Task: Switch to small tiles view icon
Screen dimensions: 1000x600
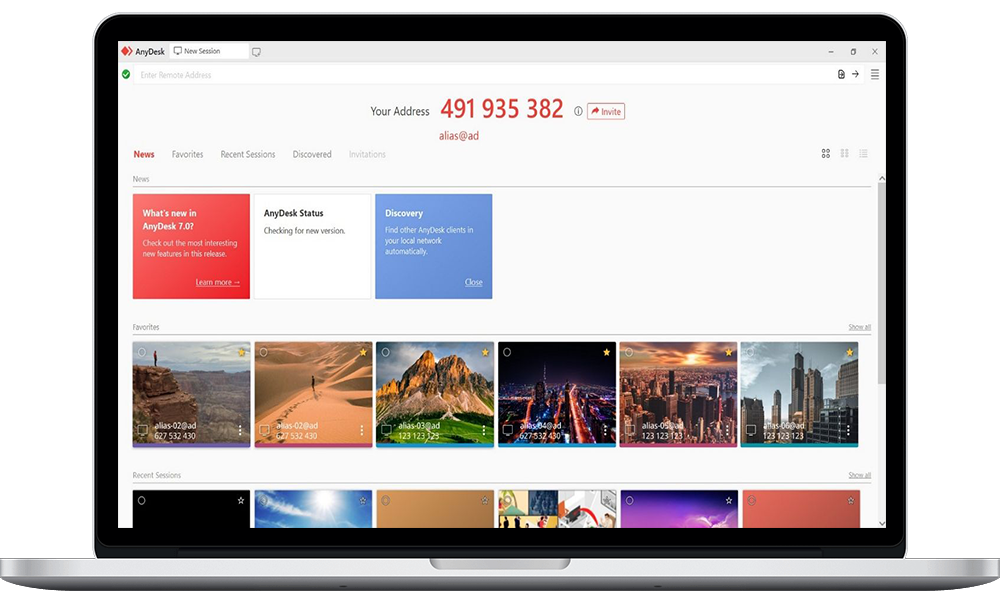Action: [845, 154]
